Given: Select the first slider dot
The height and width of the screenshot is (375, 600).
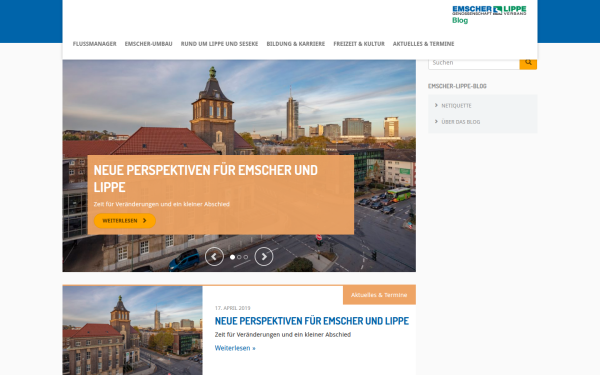Looking at the screenshot, I should coord(232,257).
